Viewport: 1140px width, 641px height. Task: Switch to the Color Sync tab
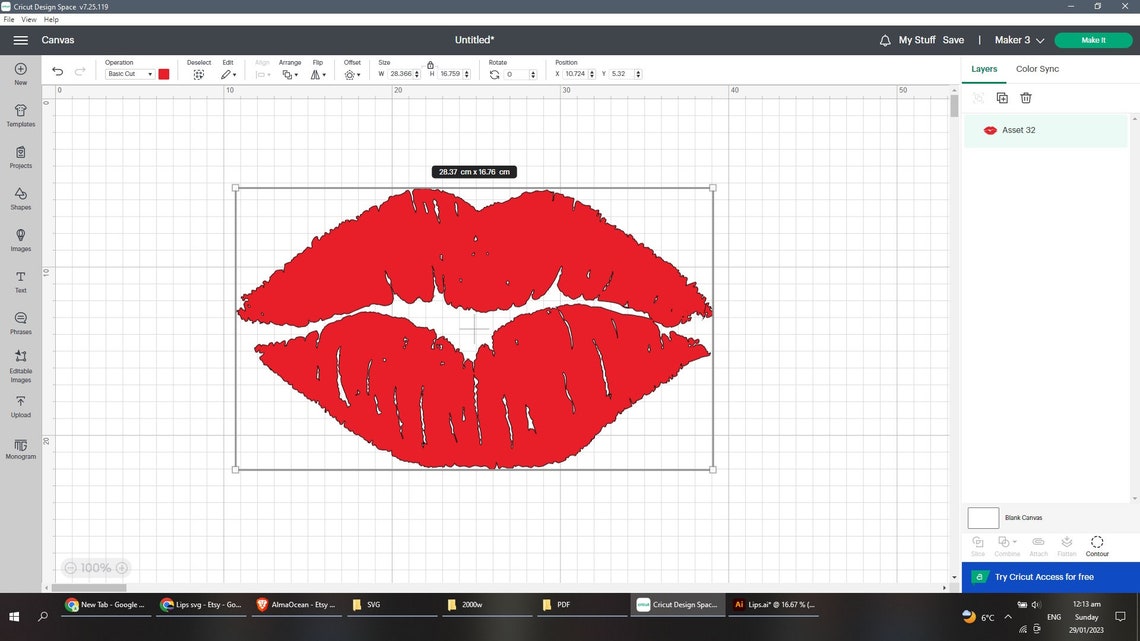[x=1036, y=68]
